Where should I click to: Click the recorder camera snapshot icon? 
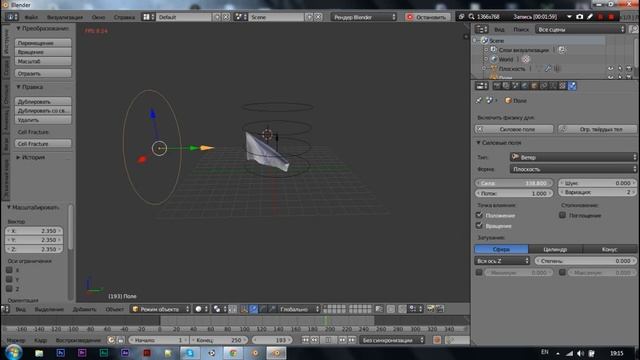coord(580,17)
